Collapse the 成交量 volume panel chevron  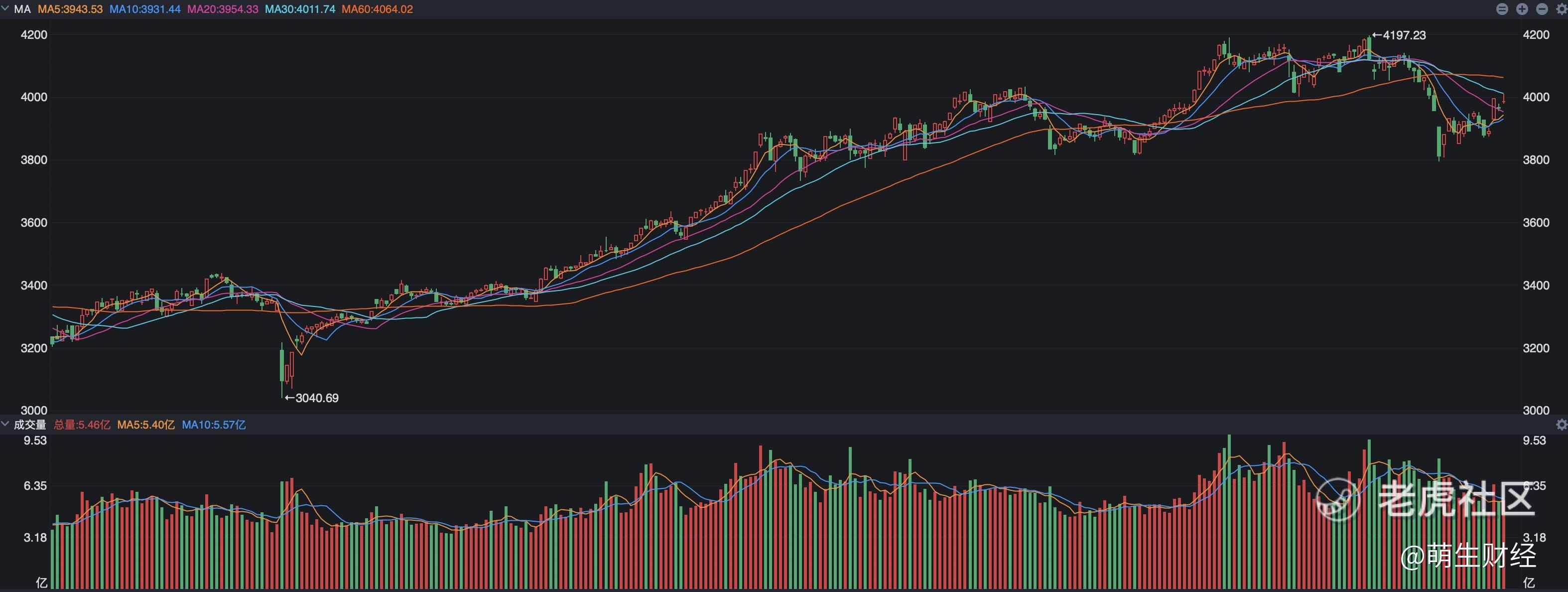point(5,425)
